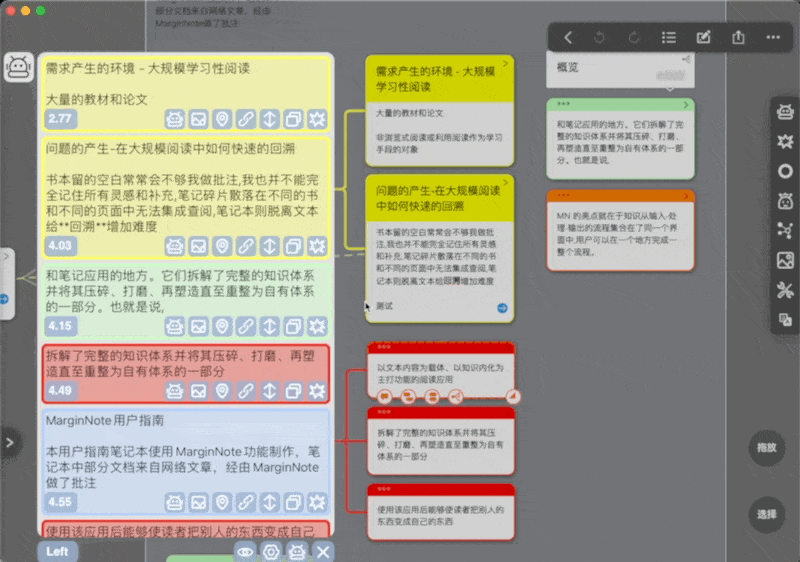Click the three dots on the orange card header
The image size is (800, 562).
pyautogui.click(x=563, y=195)
